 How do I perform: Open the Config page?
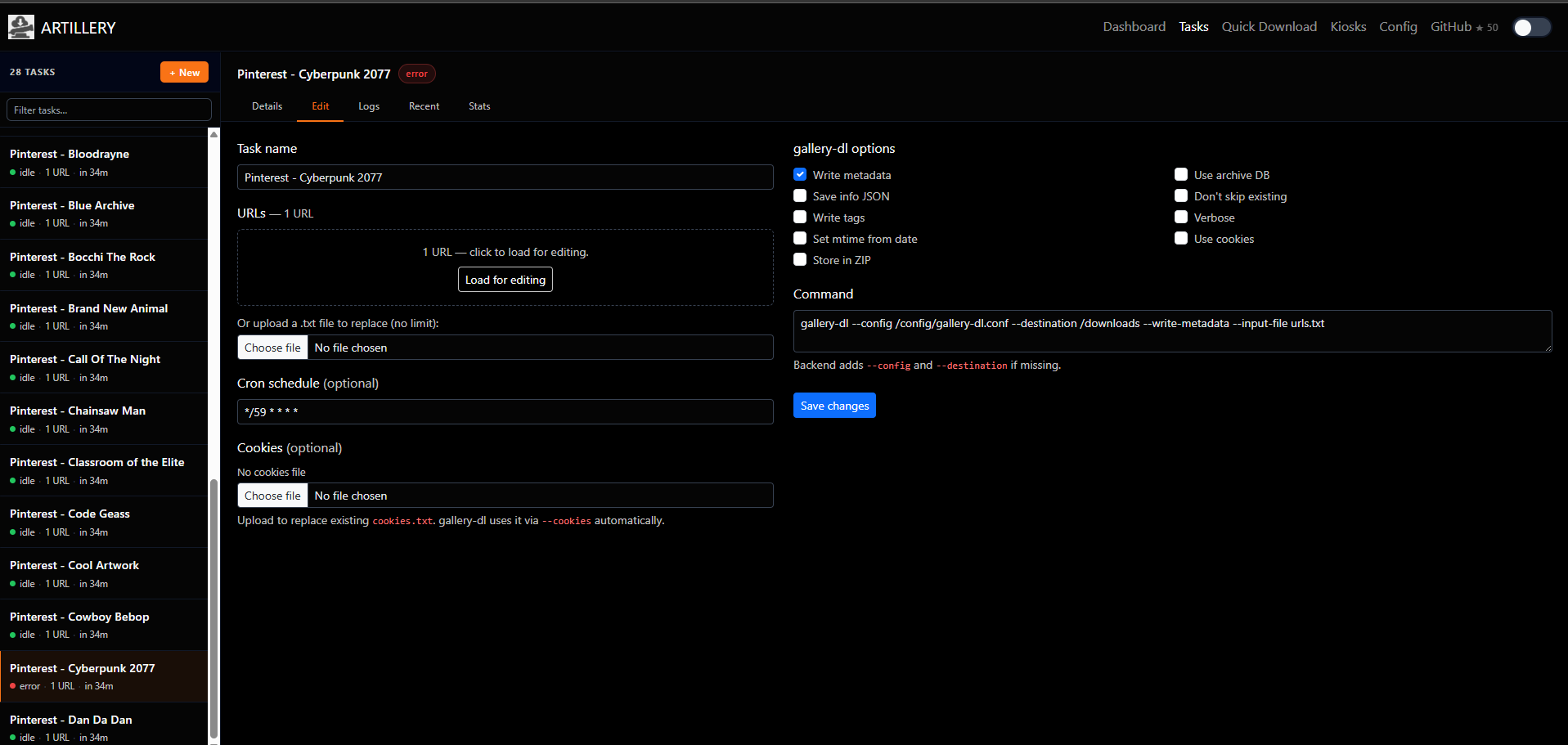coord(1398,27)
